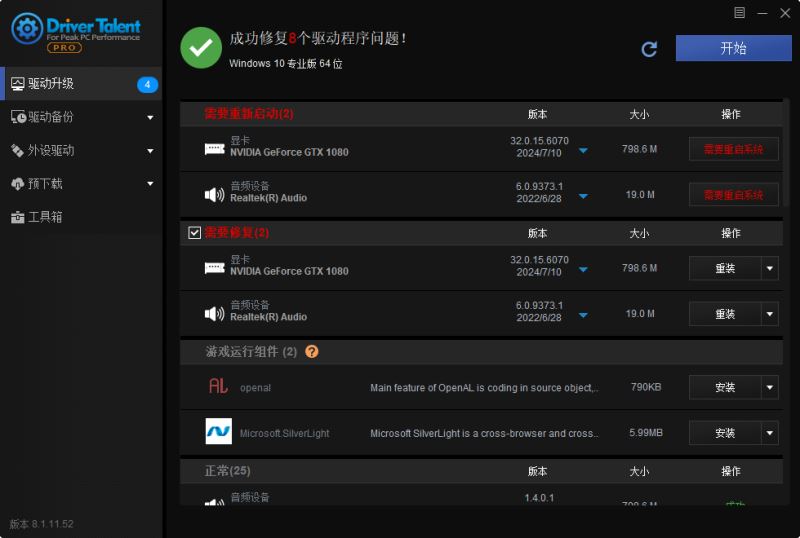Click version 6.0.9373.1 in repair section
The image size is (800, 538).
pos(539,305)
